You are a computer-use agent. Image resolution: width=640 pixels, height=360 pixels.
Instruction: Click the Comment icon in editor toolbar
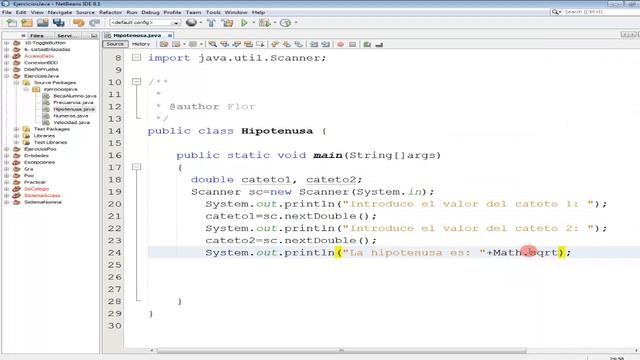click(367, 44)
